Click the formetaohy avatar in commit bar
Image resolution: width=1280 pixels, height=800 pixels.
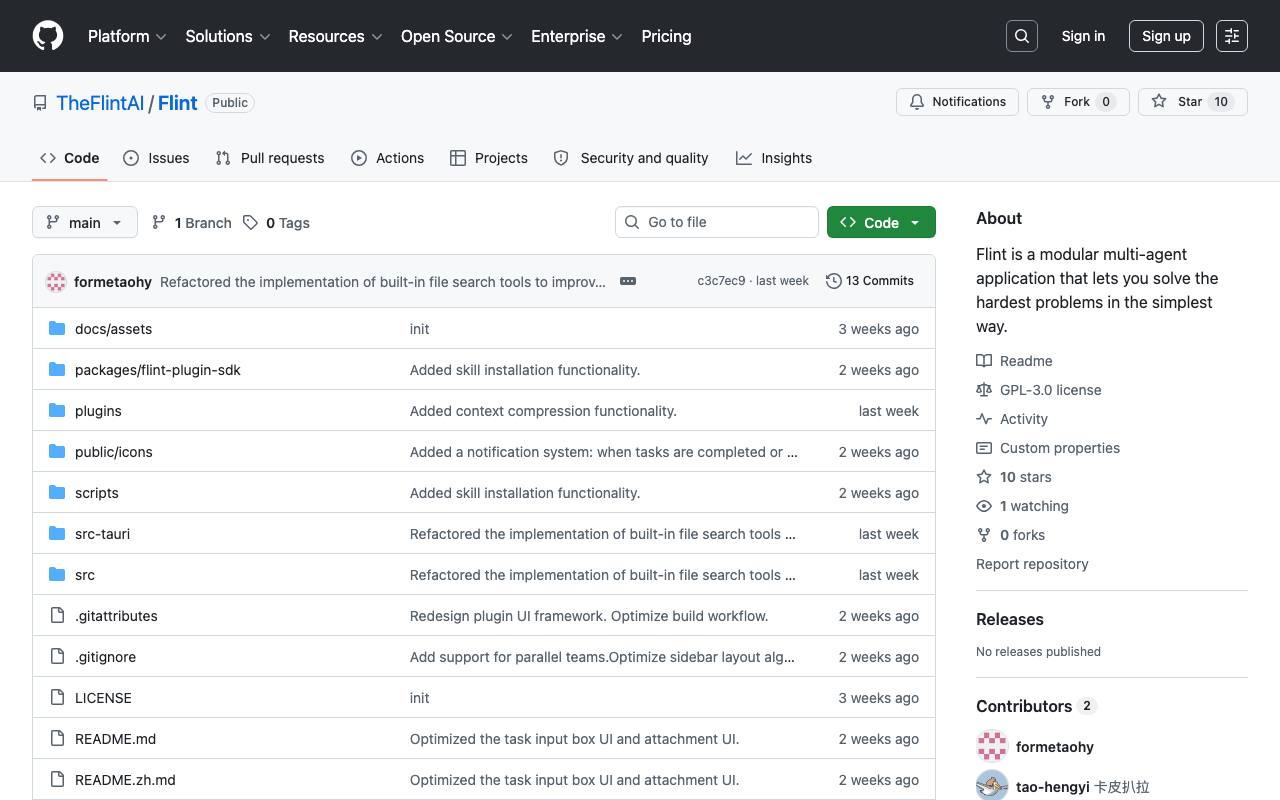pos(56,282)
